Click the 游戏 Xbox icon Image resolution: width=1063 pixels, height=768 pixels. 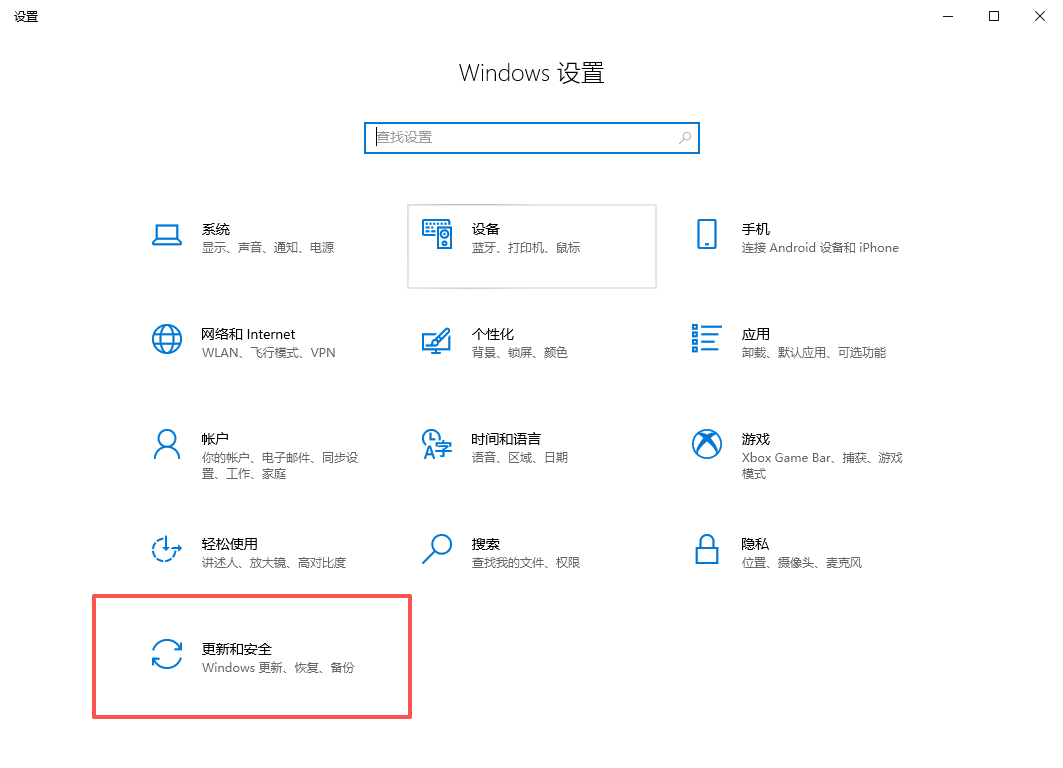706,444
